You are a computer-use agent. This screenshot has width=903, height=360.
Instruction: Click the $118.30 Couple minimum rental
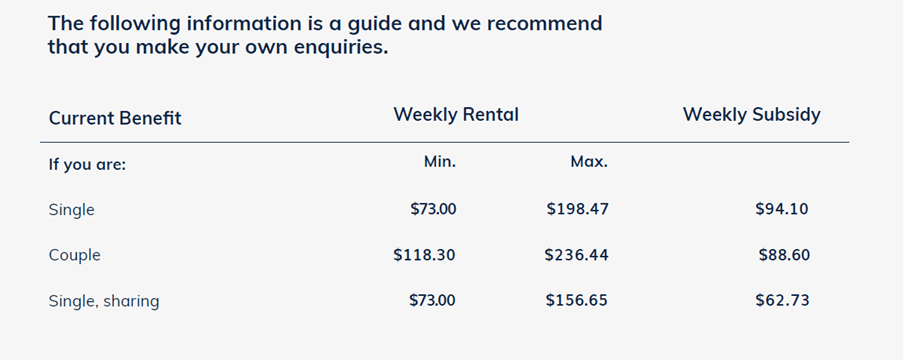coord(424,255)
